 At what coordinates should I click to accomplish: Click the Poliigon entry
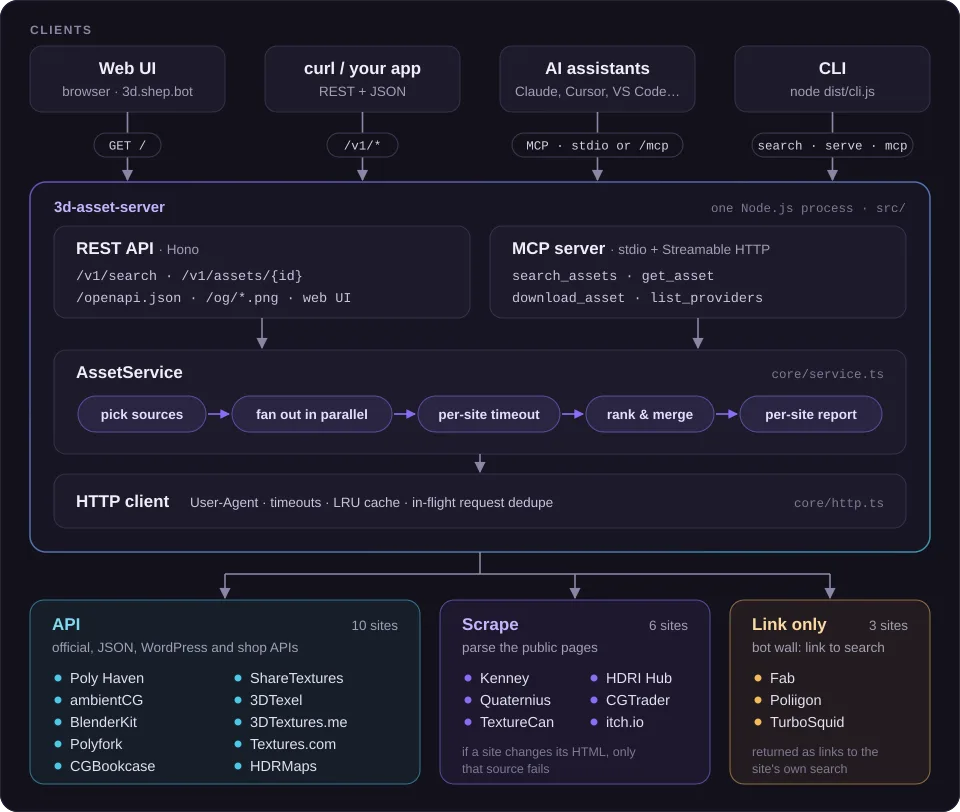795,700
